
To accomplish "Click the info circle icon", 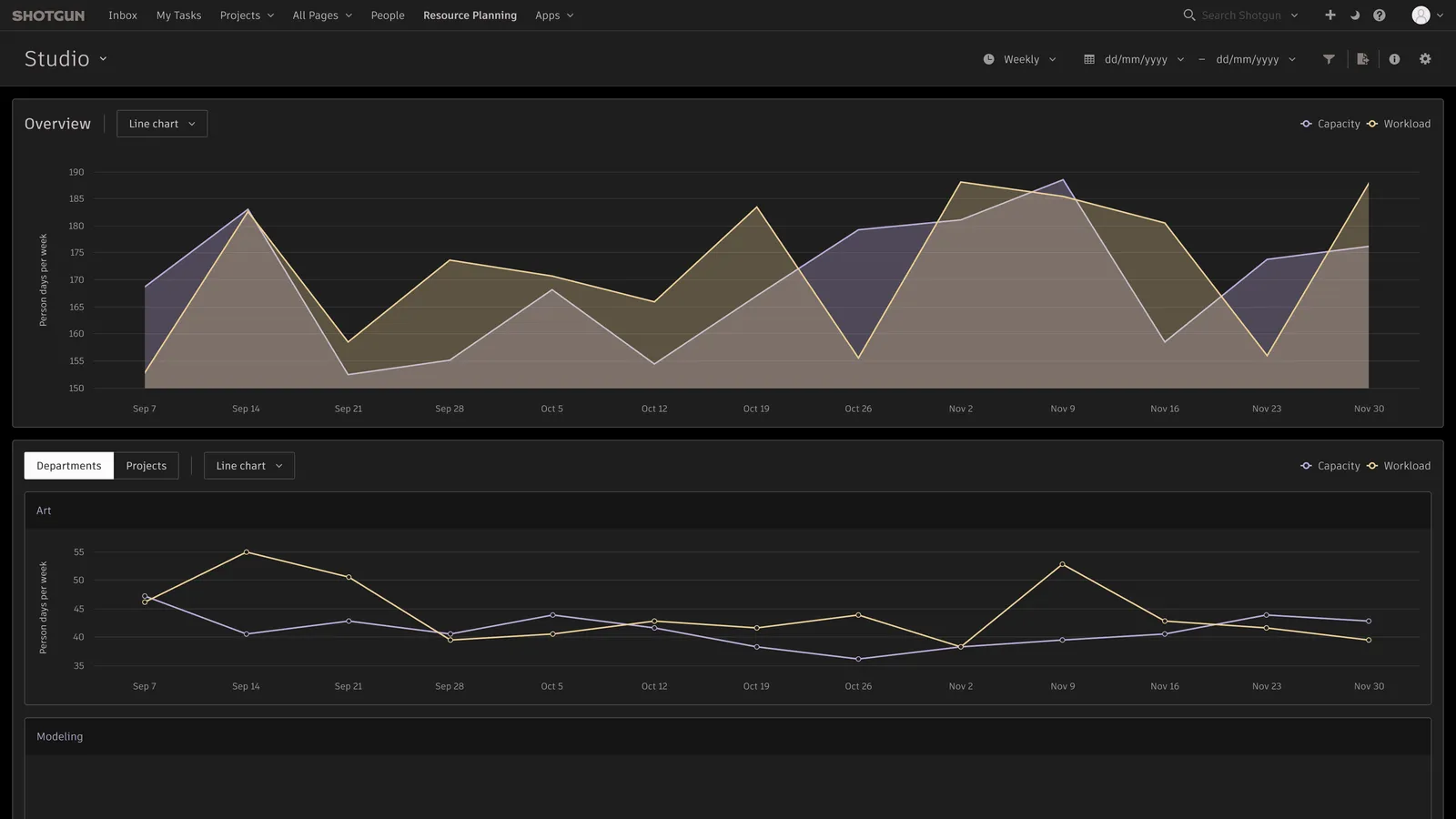I will pos(1394,59).
